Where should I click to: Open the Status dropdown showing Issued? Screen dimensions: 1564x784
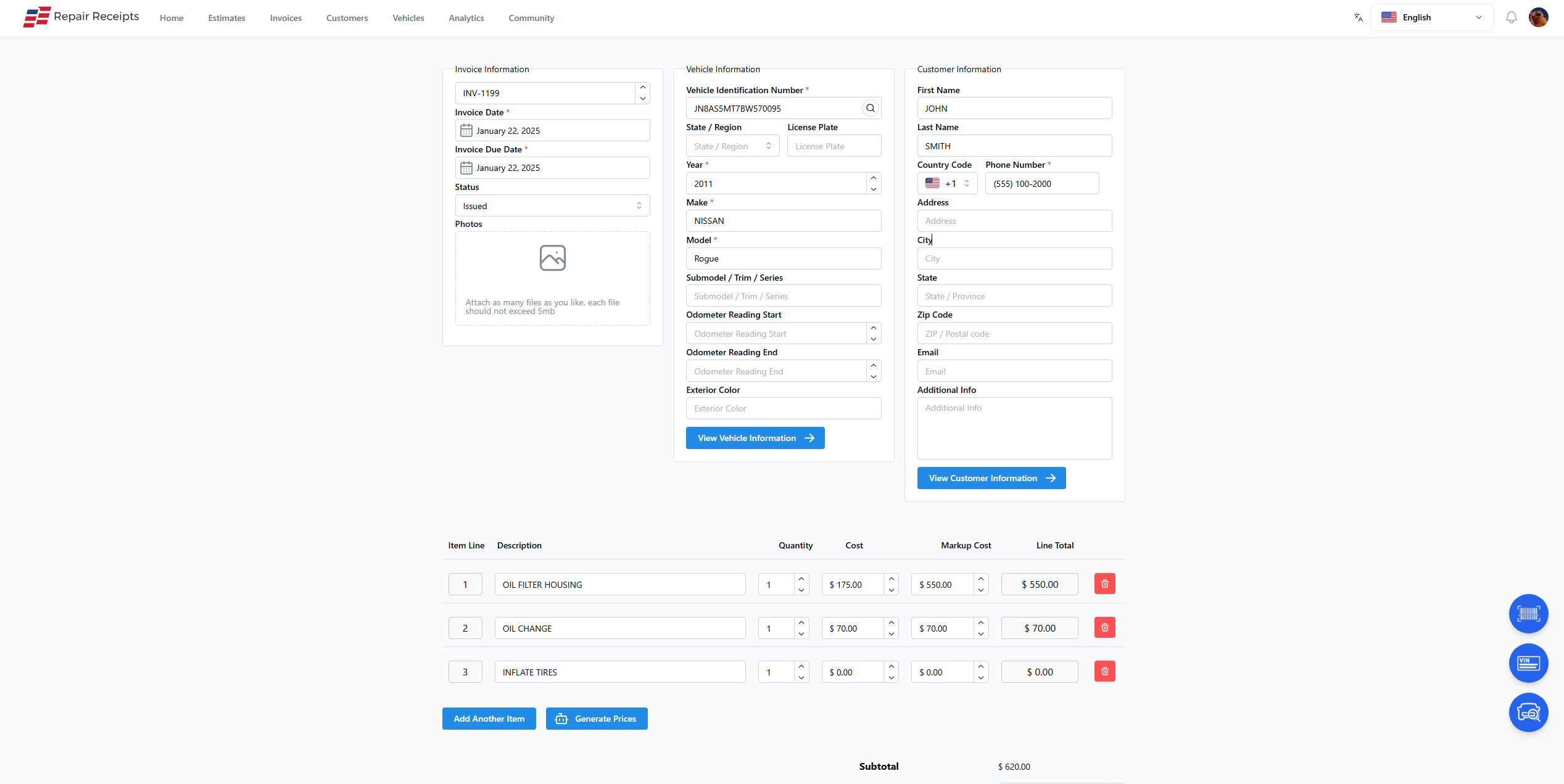[552, 205]
